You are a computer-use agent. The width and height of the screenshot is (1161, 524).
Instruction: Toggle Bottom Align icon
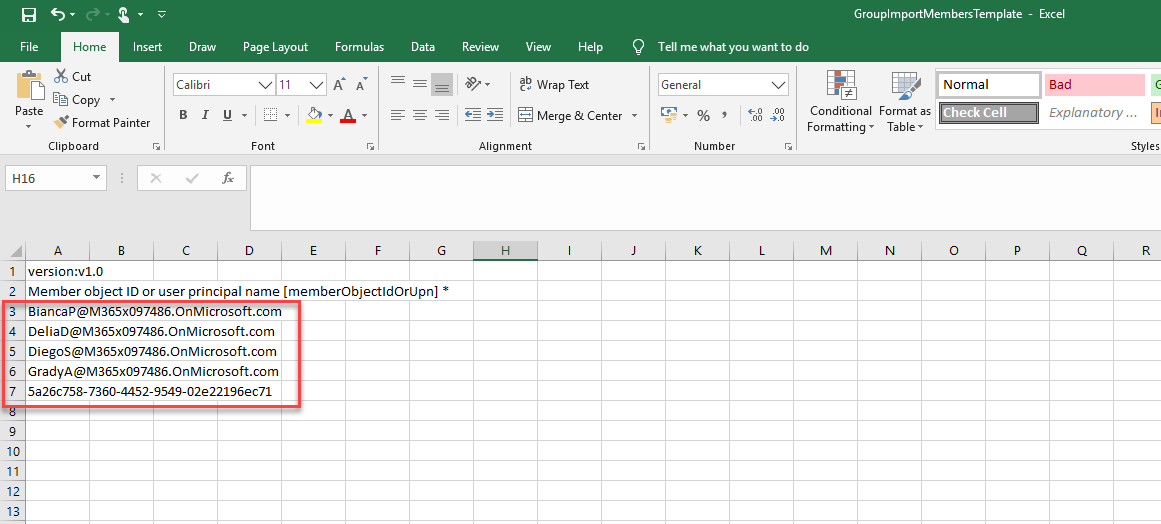coord(442,84)
